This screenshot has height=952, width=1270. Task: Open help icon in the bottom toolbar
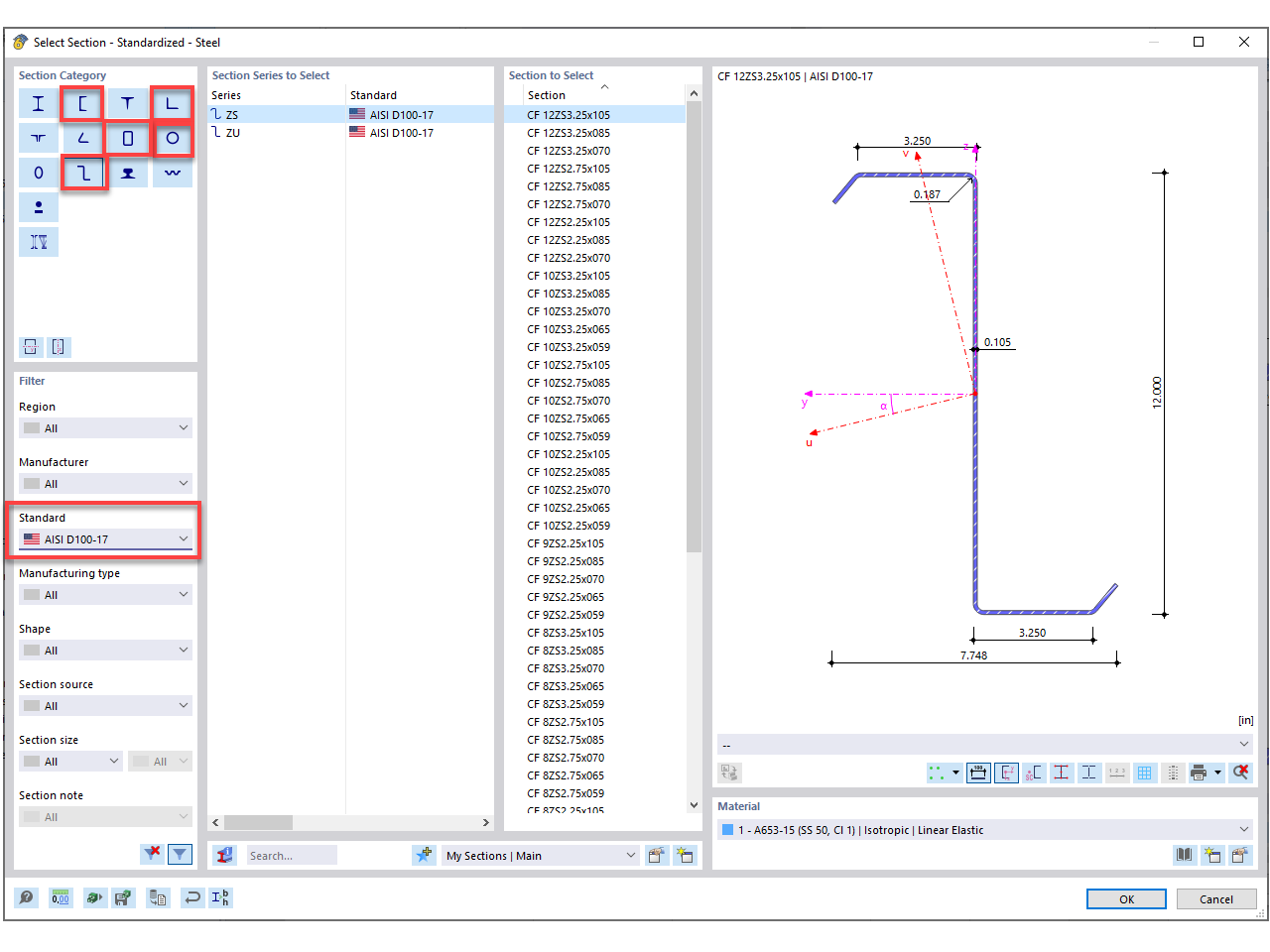click(x=27, y=897)
